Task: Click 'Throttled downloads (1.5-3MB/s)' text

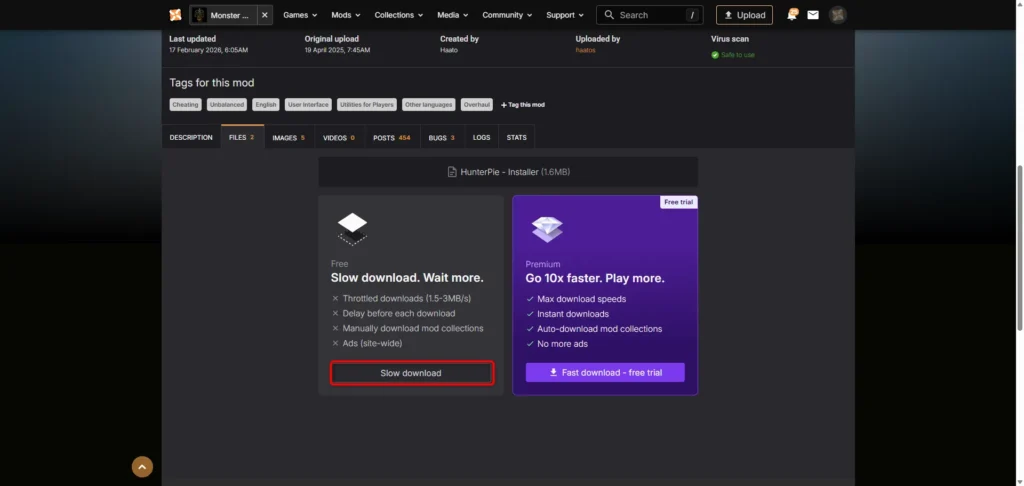Action: point(407,299)
